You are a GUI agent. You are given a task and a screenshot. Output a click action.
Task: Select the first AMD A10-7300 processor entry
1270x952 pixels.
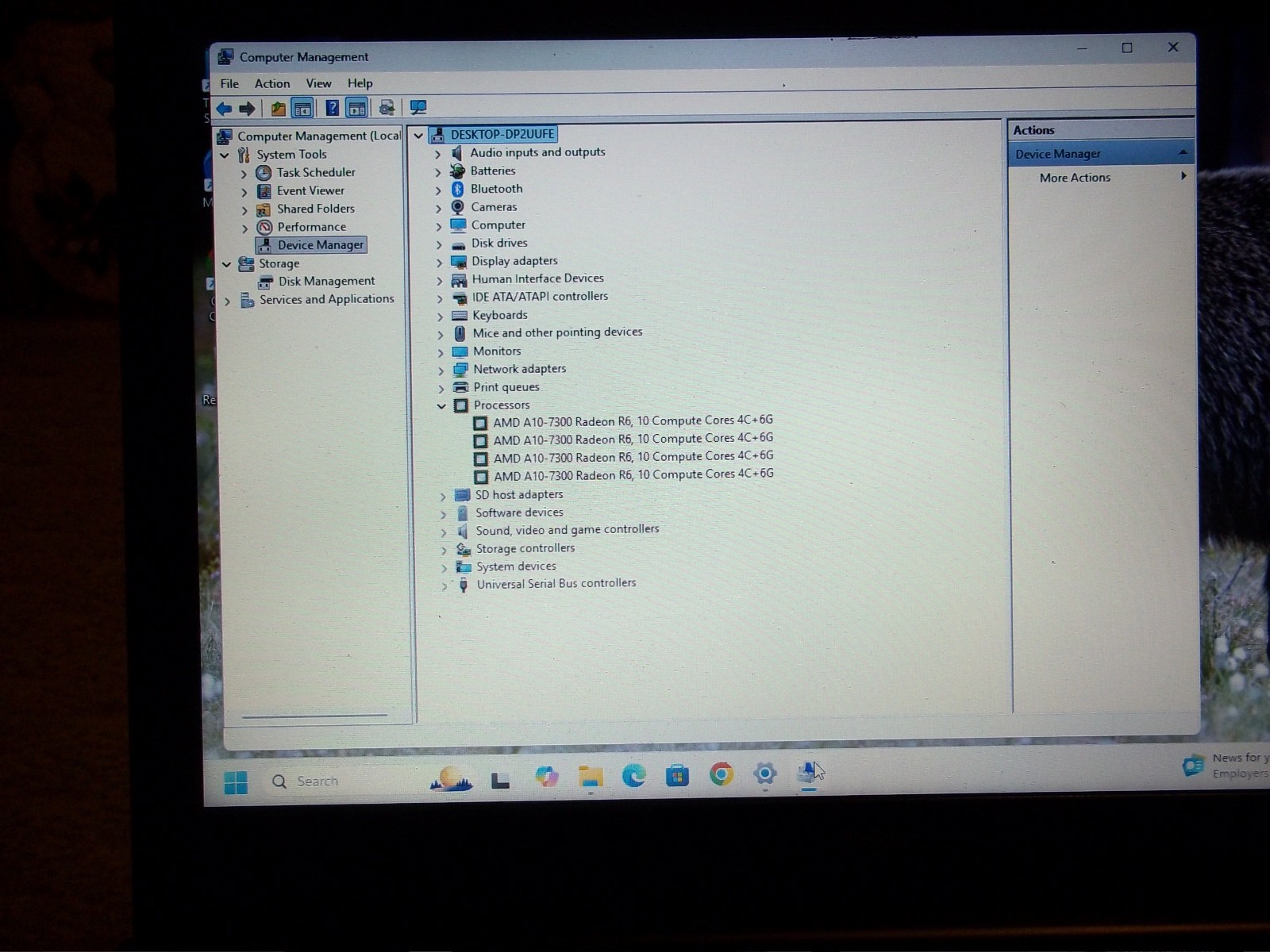[x=633, y=421]
